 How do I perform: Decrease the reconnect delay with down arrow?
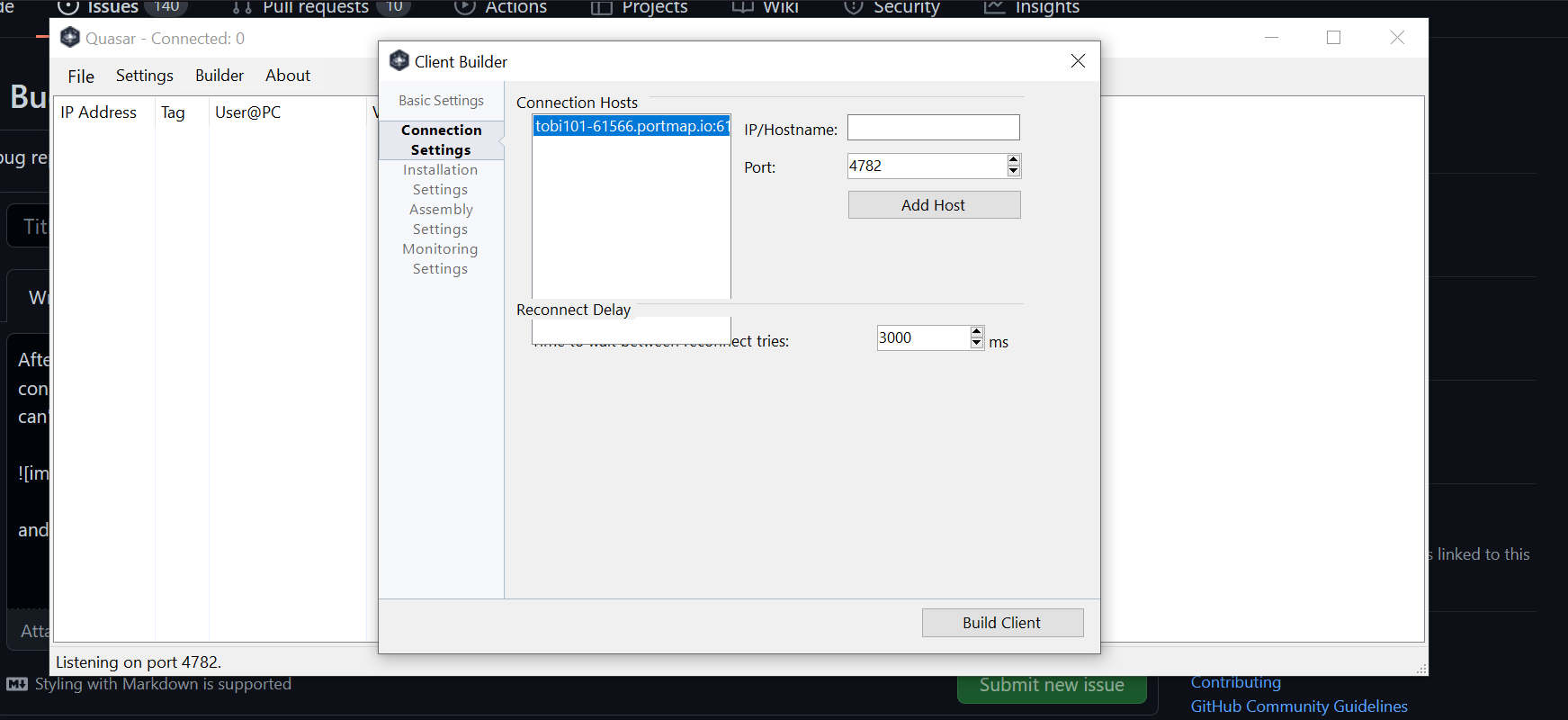tap(977, 343)
